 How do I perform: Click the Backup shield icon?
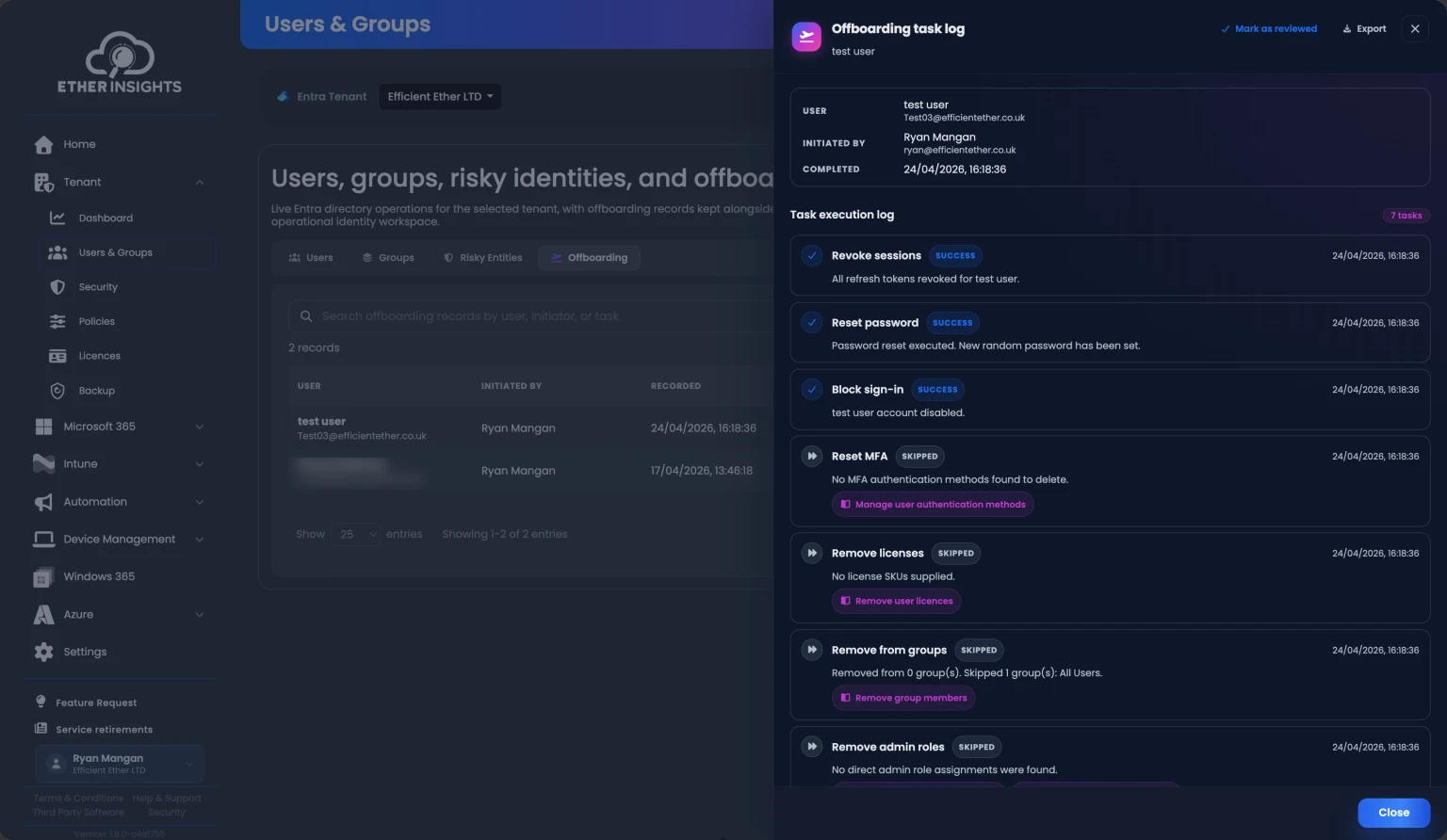[57, 391]
